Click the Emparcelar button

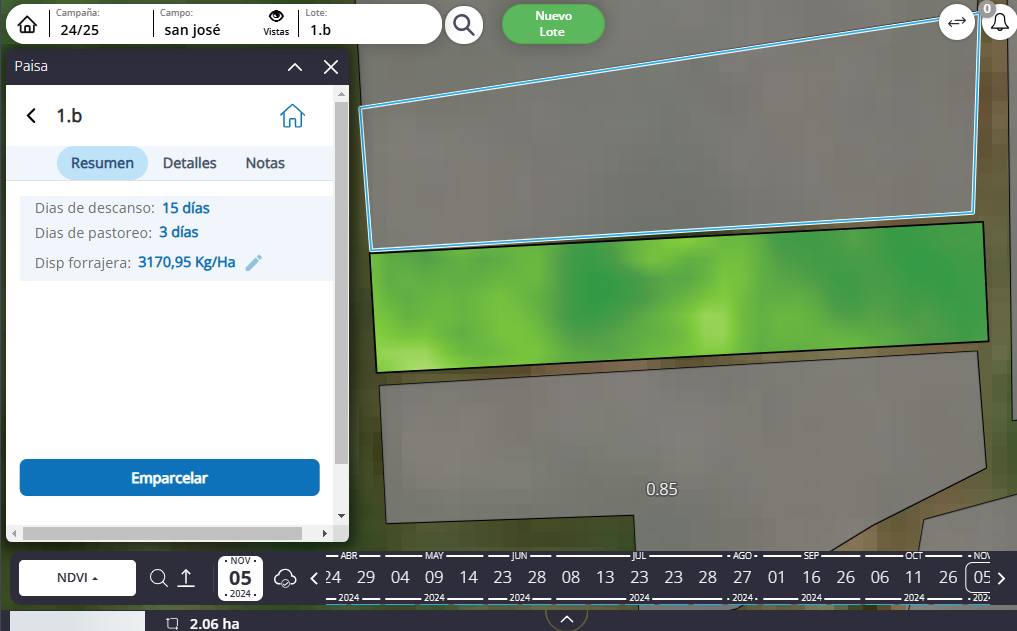pos(169,478)
